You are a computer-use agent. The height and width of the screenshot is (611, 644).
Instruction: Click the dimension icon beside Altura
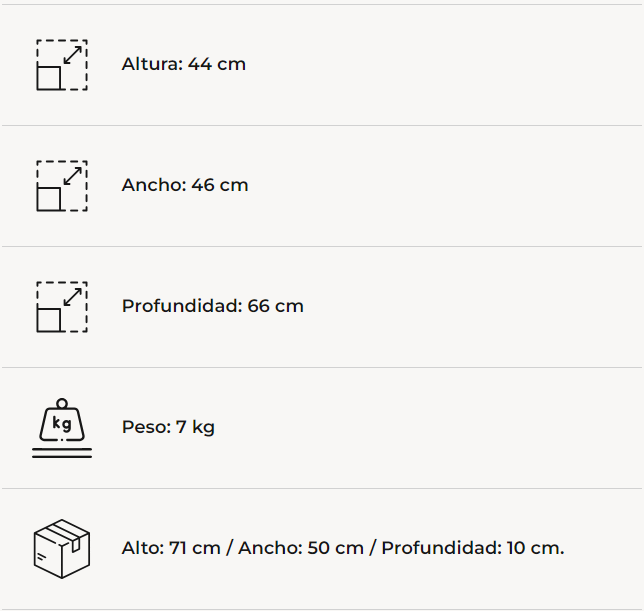pyautogui.click(x=62, y=65)
